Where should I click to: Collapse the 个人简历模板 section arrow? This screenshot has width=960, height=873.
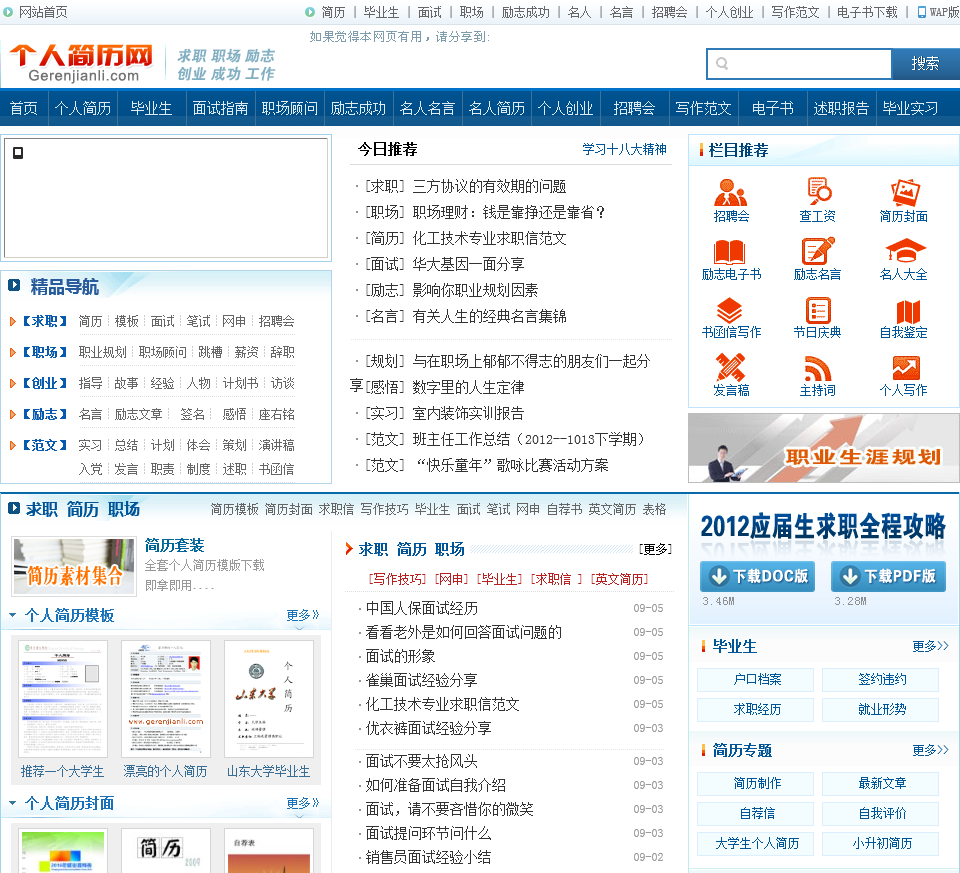point(12,615)
